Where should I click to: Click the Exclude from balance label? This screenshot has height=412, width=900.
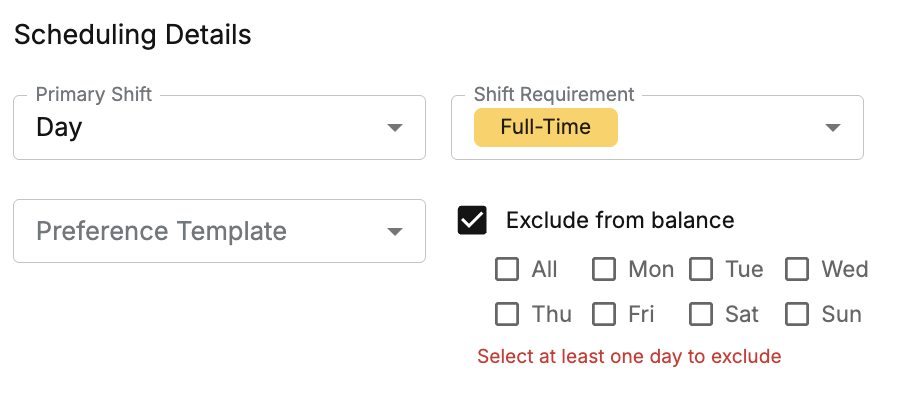tap(620, 220)
